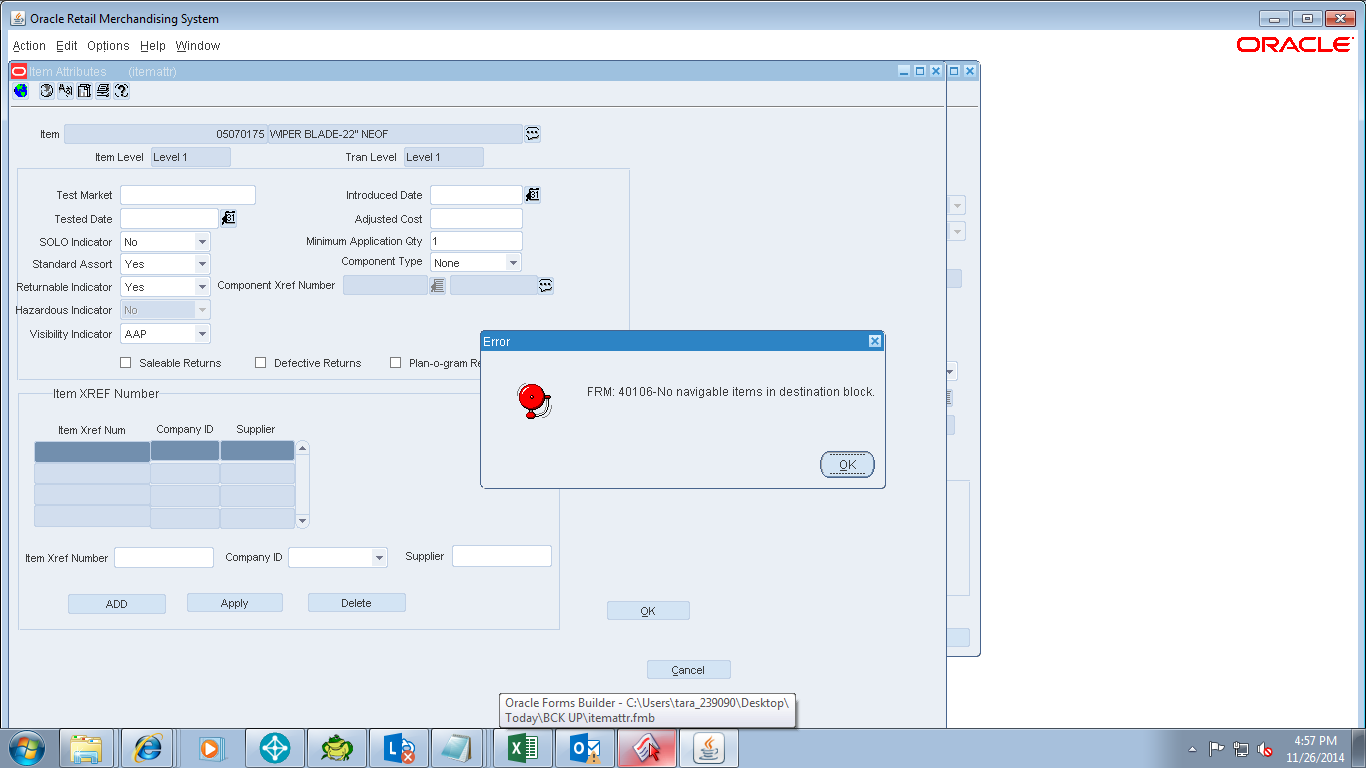
Task: Click comment icon after Component Xref description
Action: tap(546, 285)
